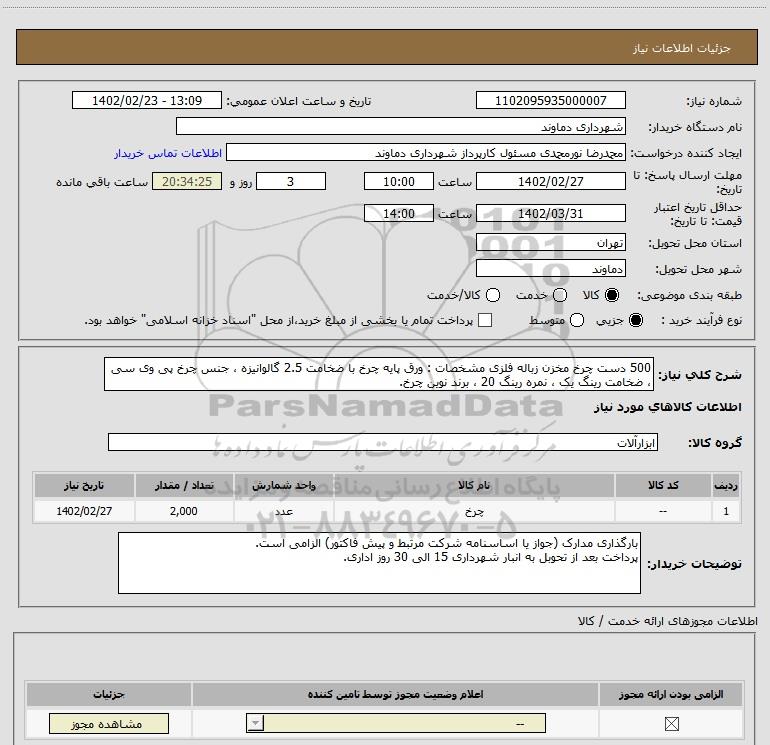Click the توضیحات خریدار text area
This screenshot has height=745, width=770.
[379, 563]
